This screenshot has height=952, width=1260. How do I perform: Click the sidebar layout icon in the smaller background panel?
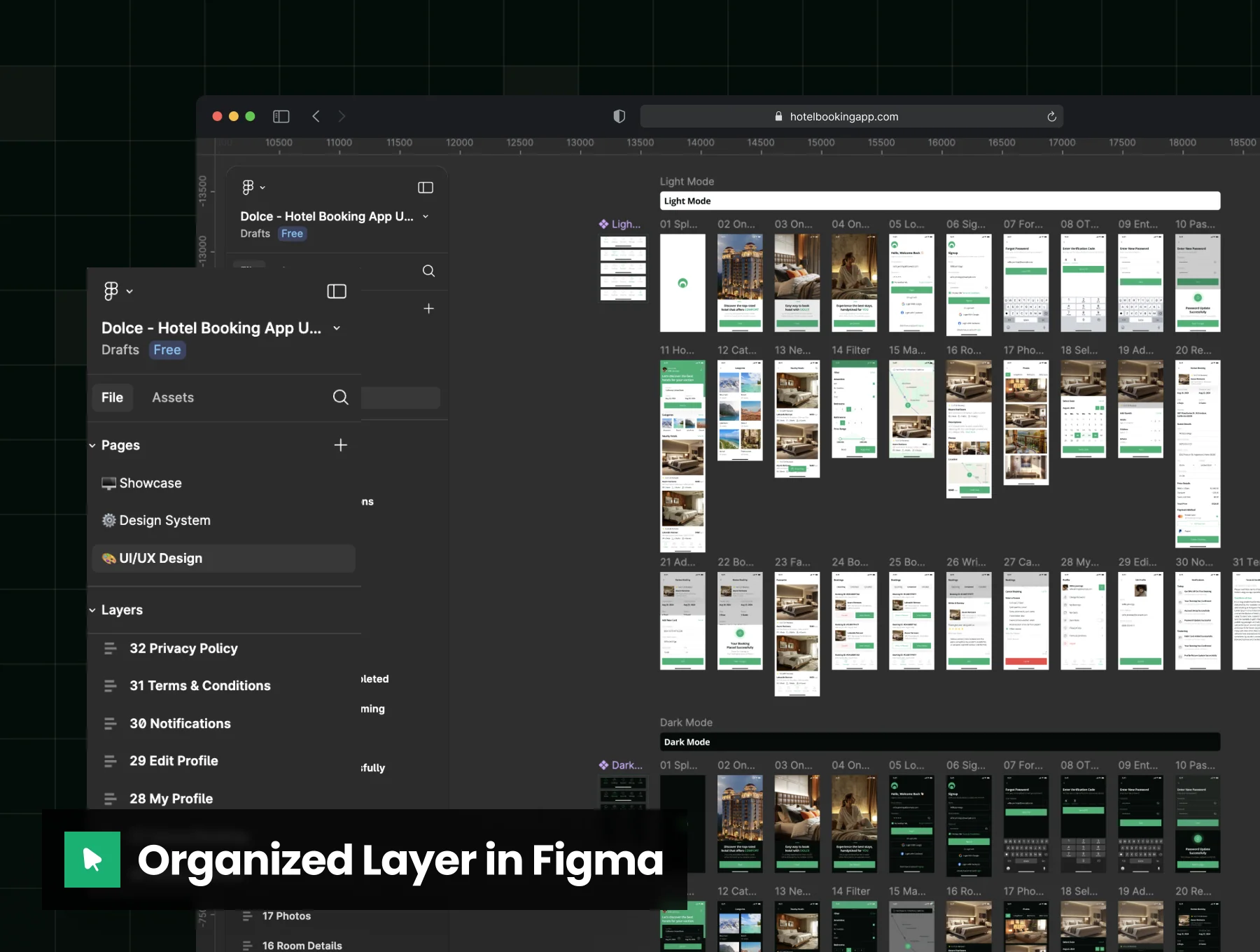pos(426,188)
